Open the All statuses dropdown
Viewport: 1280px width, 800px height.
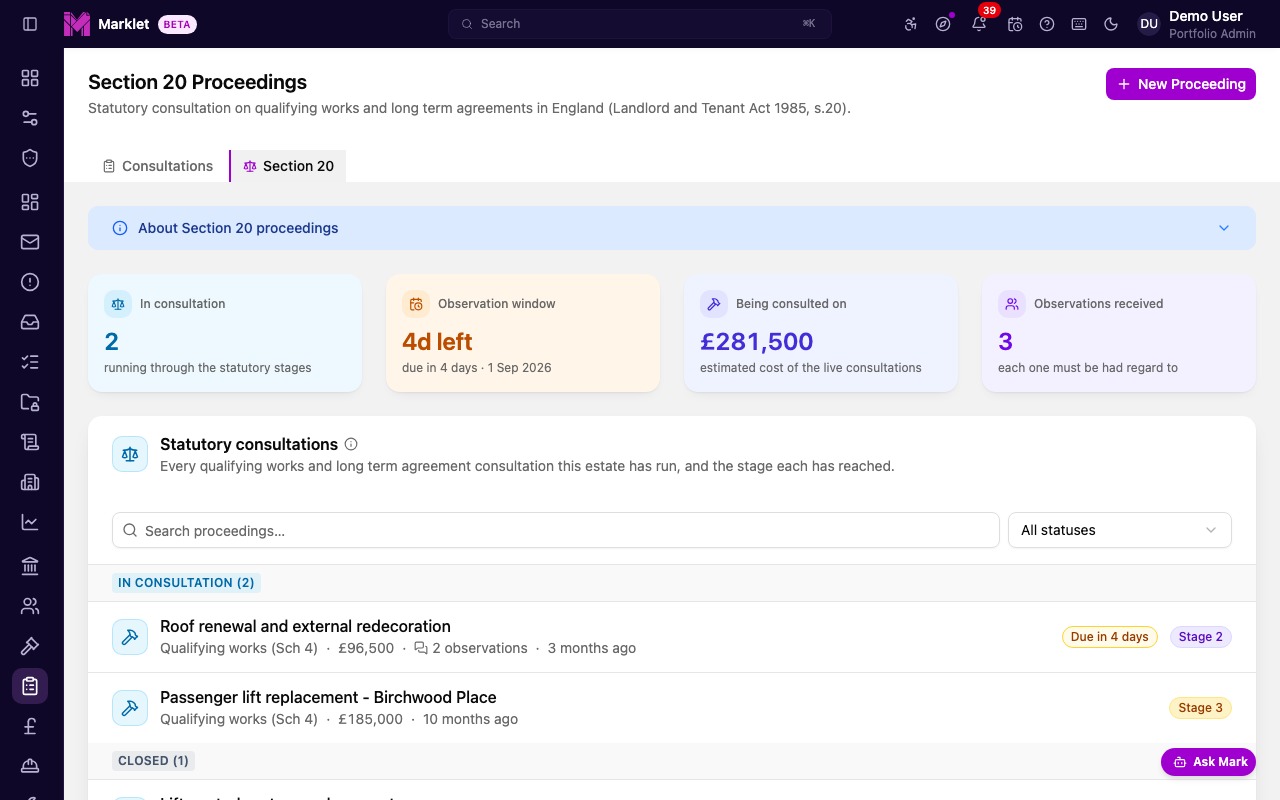tap(1120, 530)
